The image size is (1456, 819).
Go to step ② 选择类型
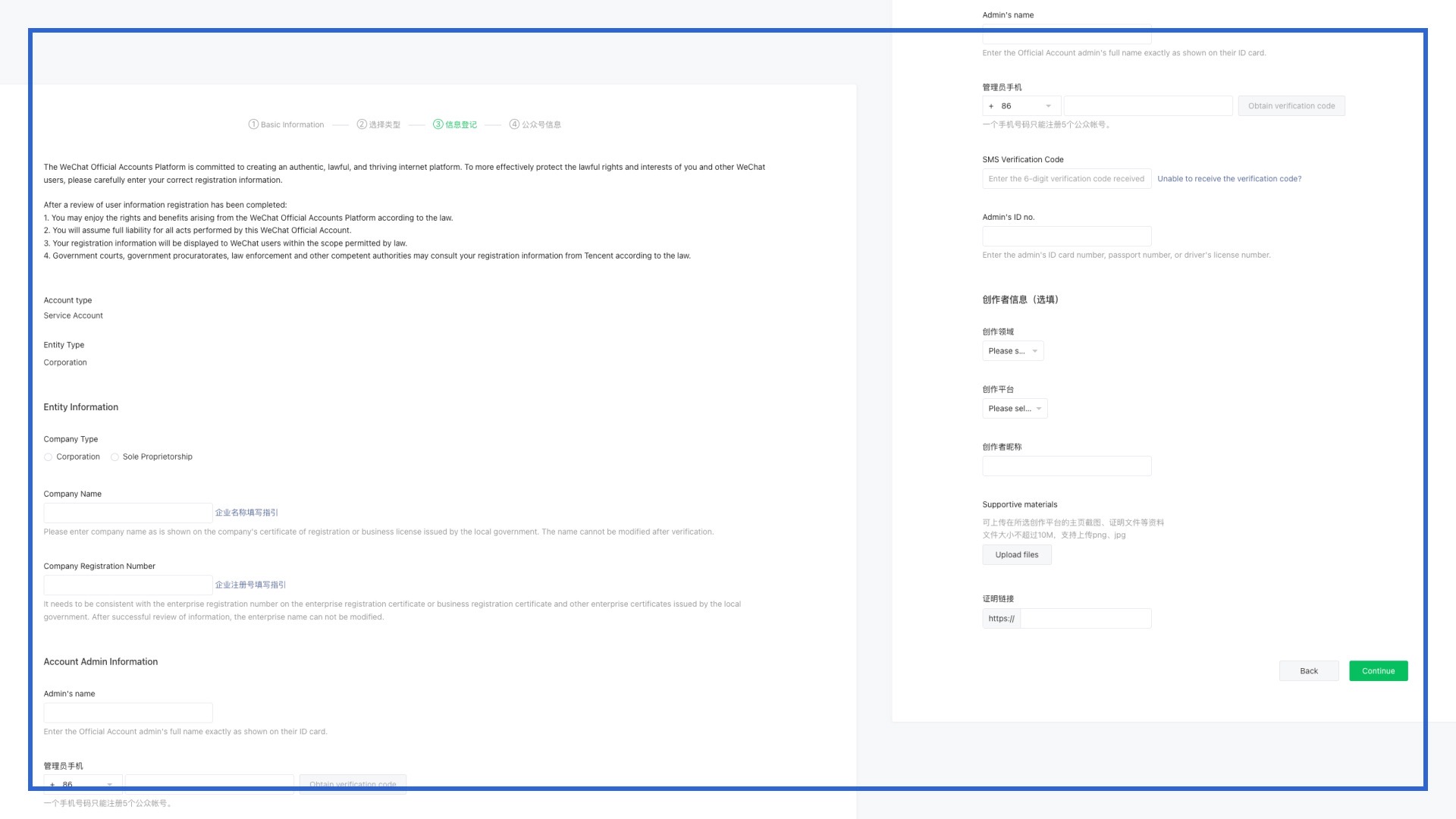click(380, 124)
